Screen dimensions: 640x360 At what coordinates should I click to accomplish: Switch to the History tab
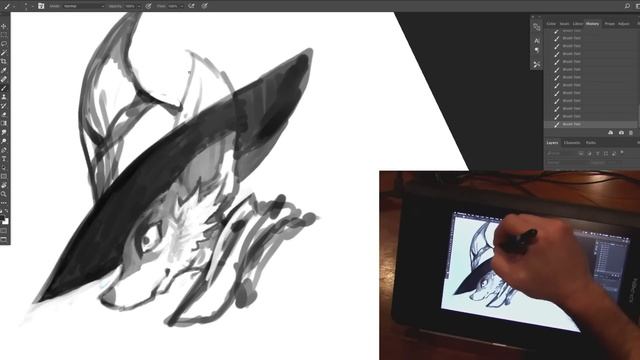[592, 24]
